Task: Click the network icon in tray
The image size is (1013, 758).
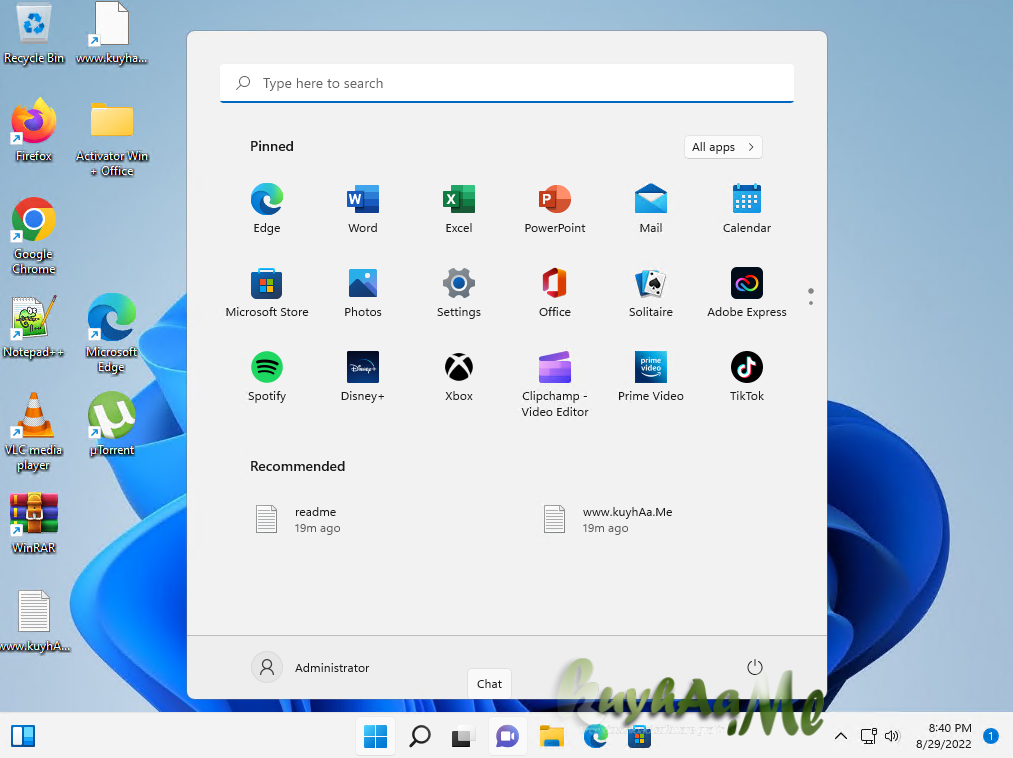Action: coord(868,736)
